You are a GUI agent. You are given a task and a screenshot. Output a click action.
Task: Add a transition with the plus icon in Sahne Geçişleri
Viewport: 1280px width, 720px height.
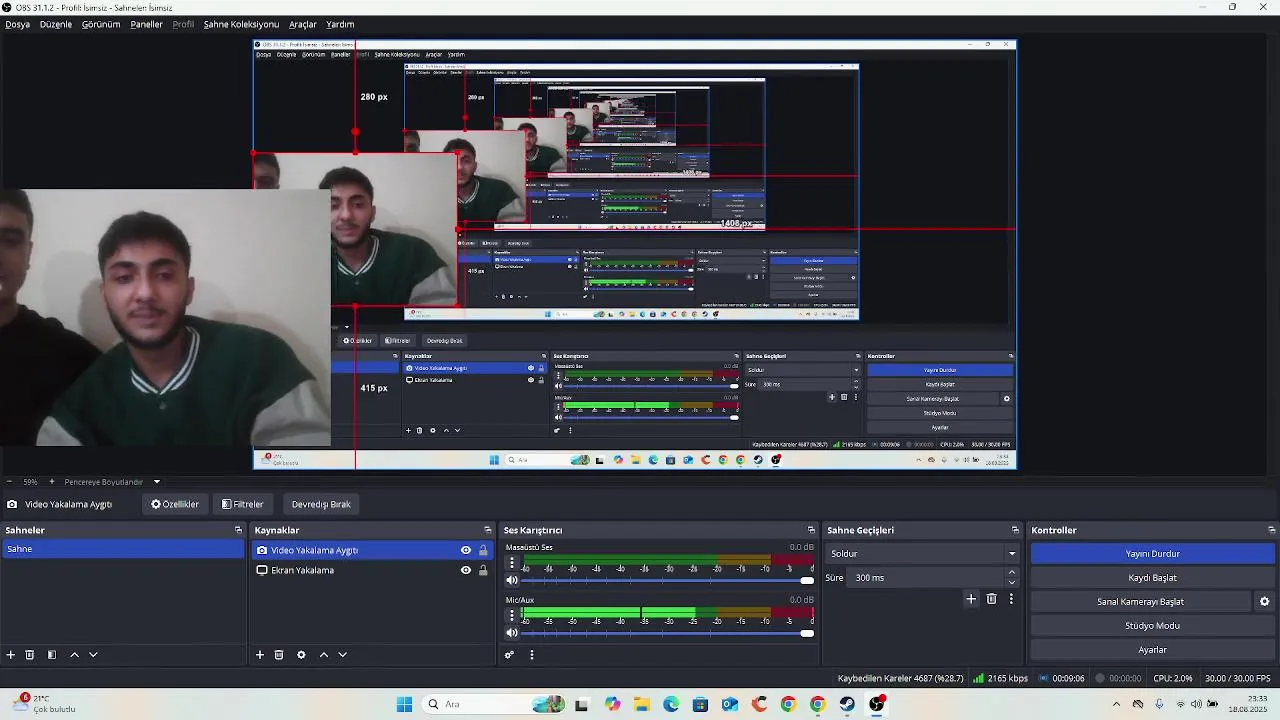970,599
